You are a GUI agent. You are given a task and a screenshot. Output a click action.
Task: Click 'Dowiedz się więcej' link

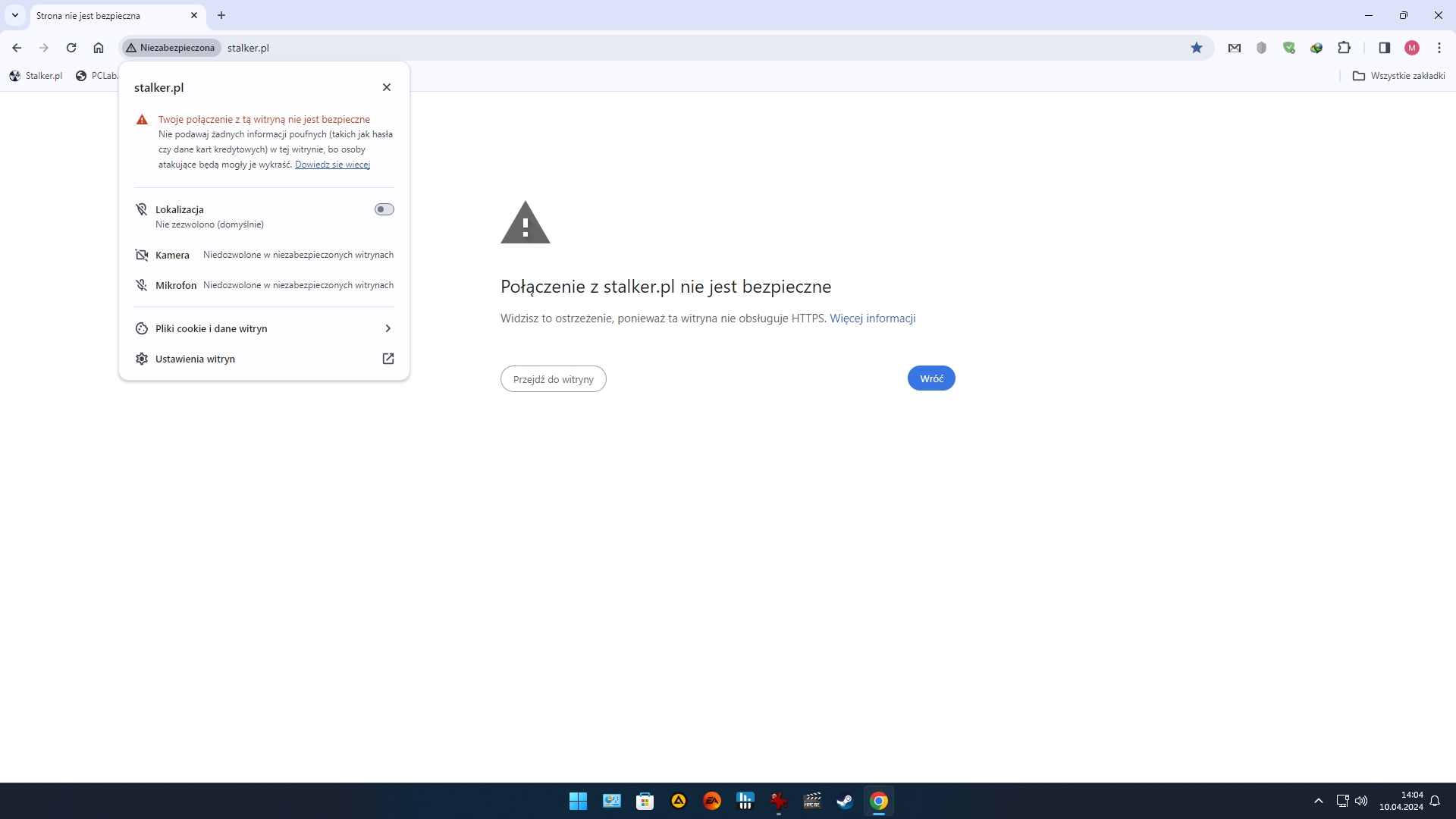332,165
